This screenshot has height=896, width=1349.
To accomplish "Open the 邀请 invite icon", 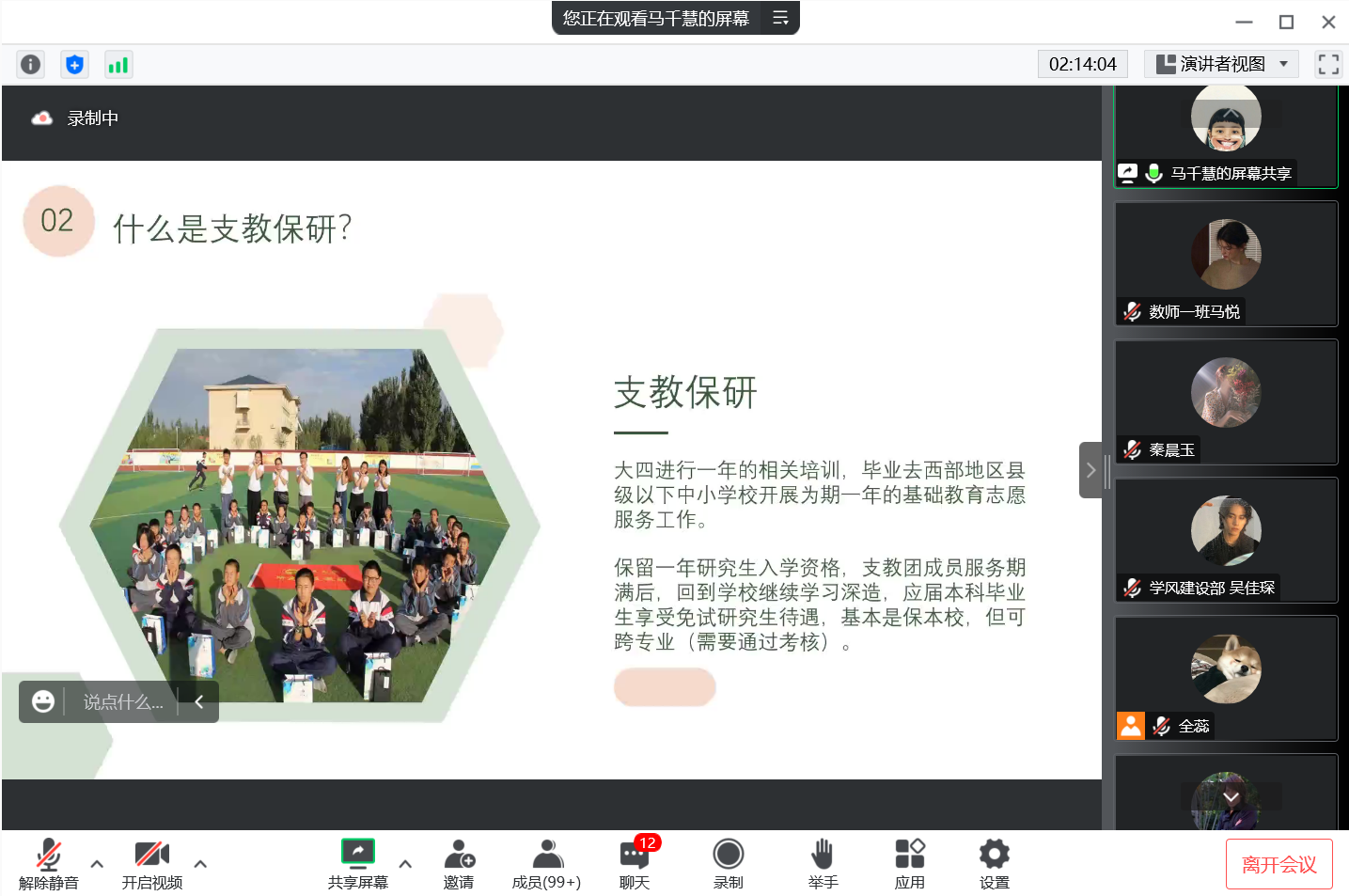I will coord(459,863).
